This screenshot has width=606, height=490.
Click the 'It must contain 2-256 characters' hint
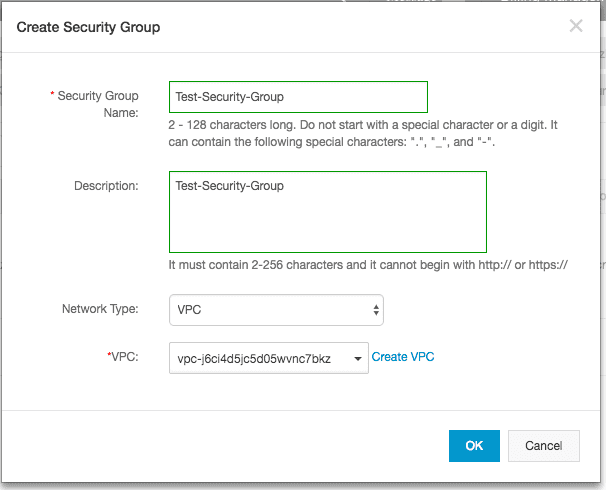point(368,265)
